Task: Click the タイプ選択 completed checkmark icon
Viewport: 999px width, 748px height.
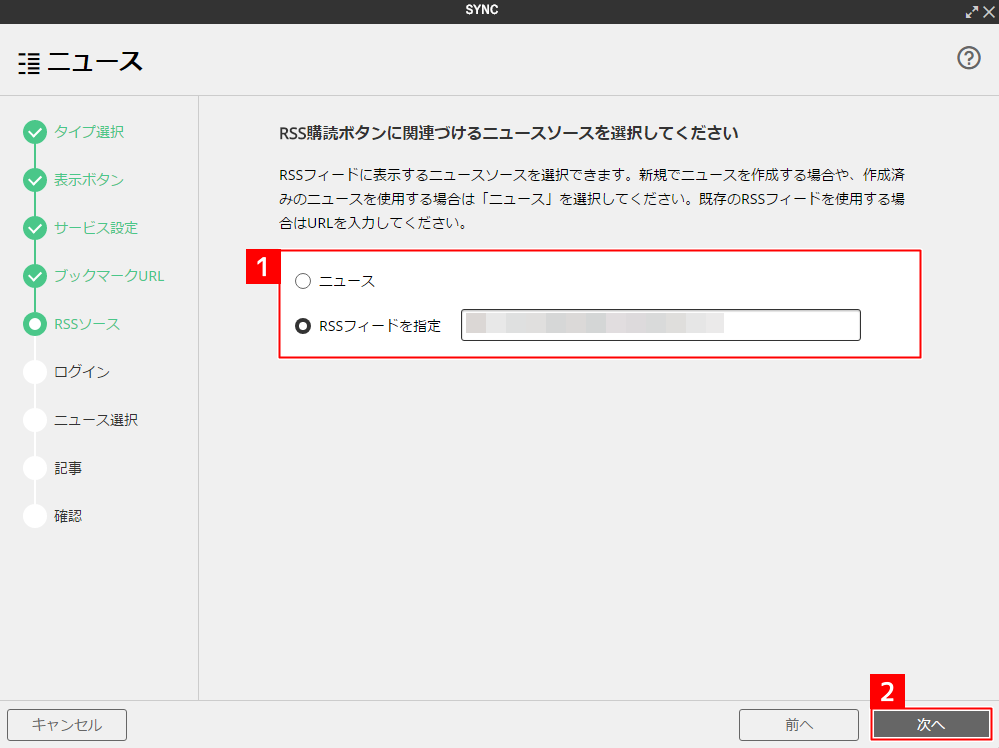Action: (x=35, y=132)
